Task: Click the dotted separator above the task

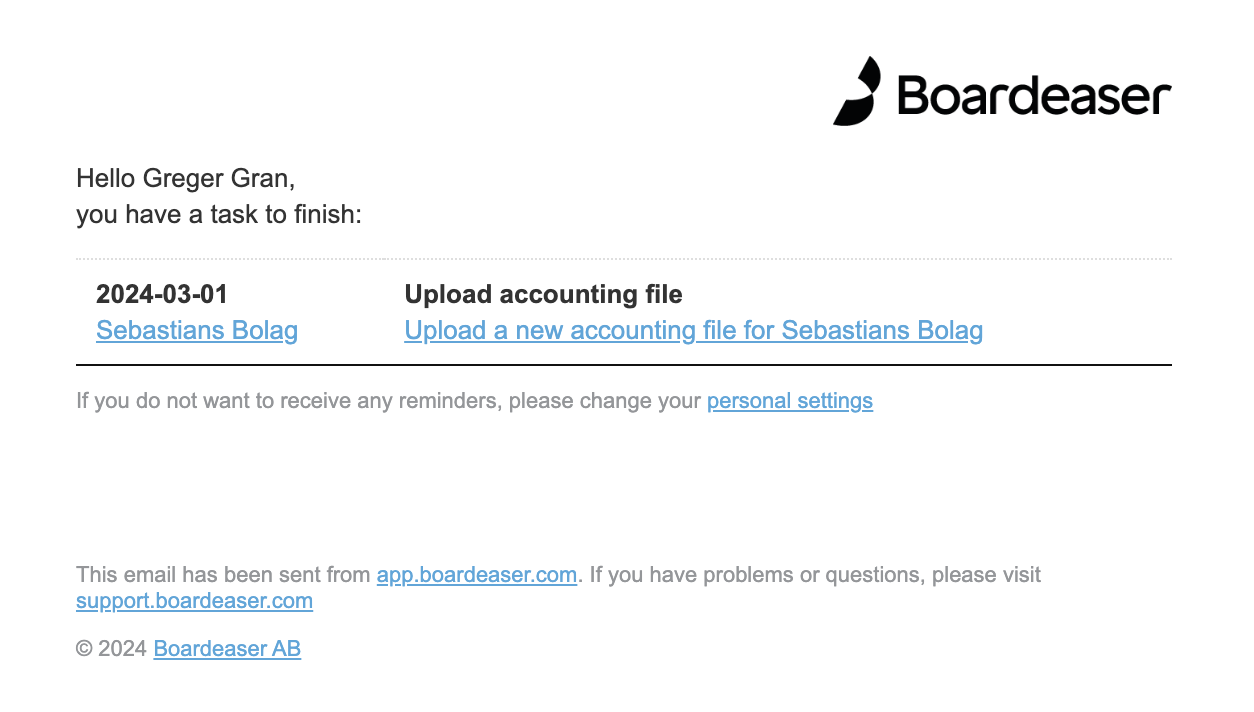Action: click(x=624, y=259)
